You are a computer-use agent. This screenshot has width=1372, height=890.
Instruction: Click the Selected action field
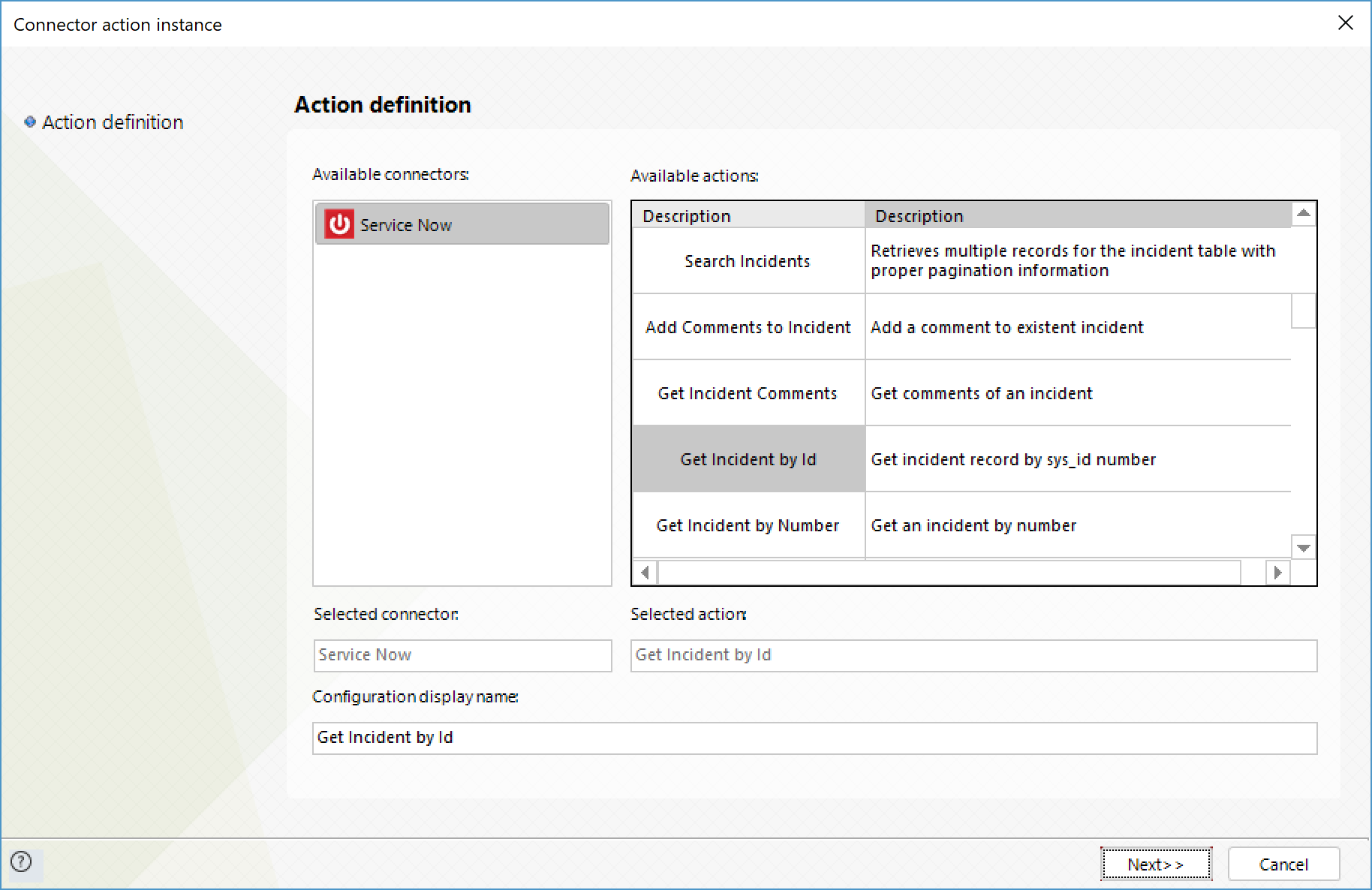973,655
